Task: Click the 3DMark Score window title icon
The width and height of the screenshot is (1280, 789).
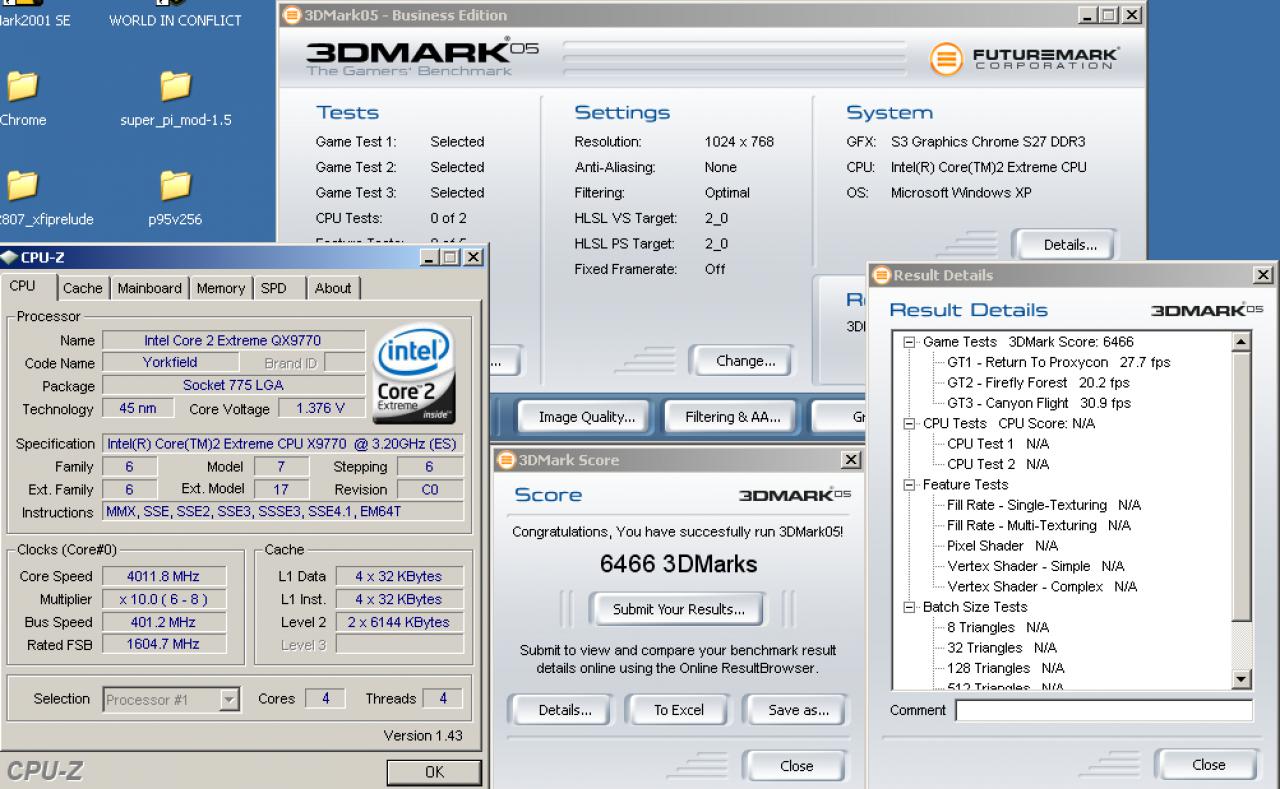Action: coord(506,460)
